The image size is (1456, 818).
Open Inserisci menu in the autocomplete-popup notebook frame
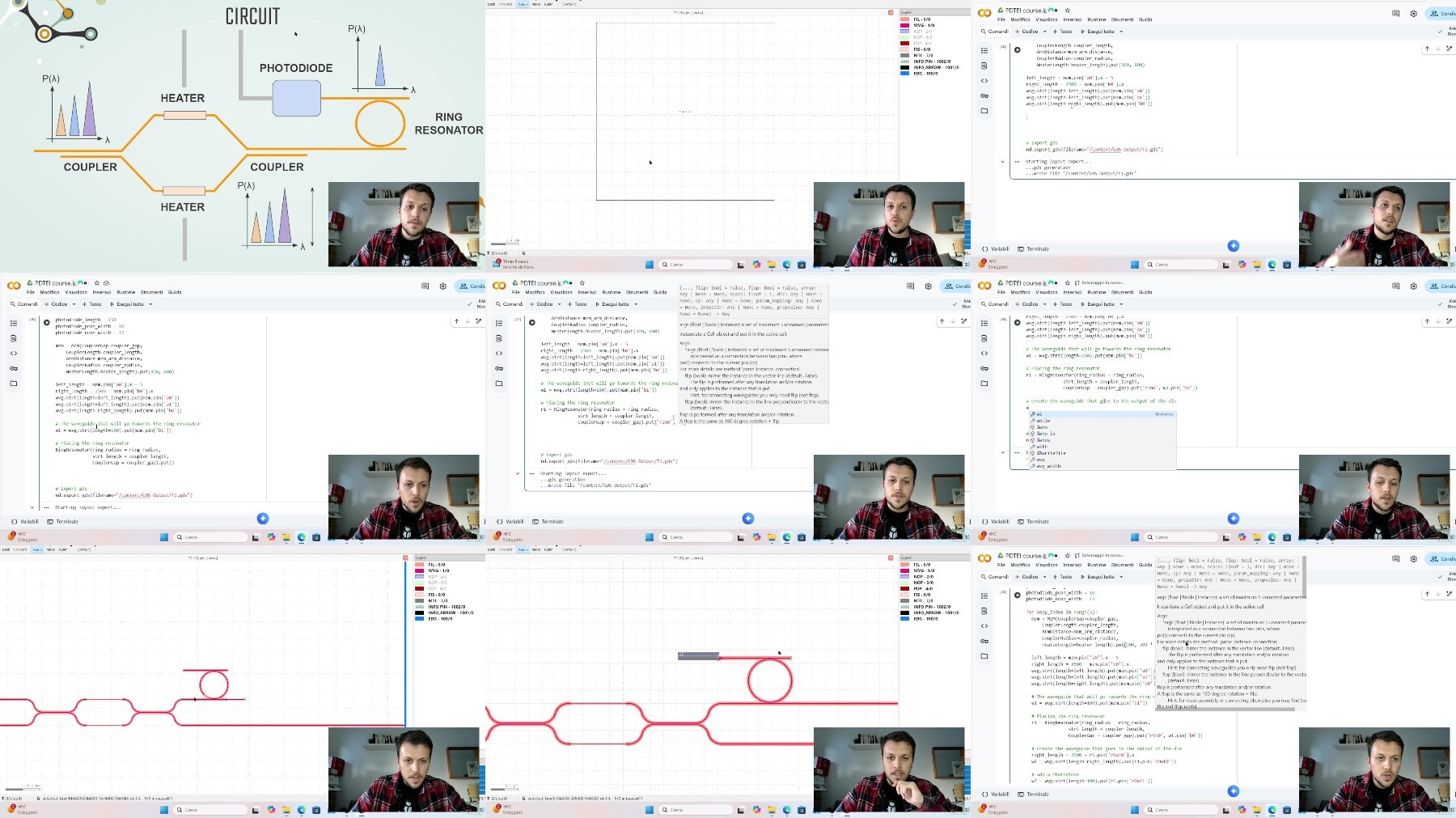point(1073,292)
